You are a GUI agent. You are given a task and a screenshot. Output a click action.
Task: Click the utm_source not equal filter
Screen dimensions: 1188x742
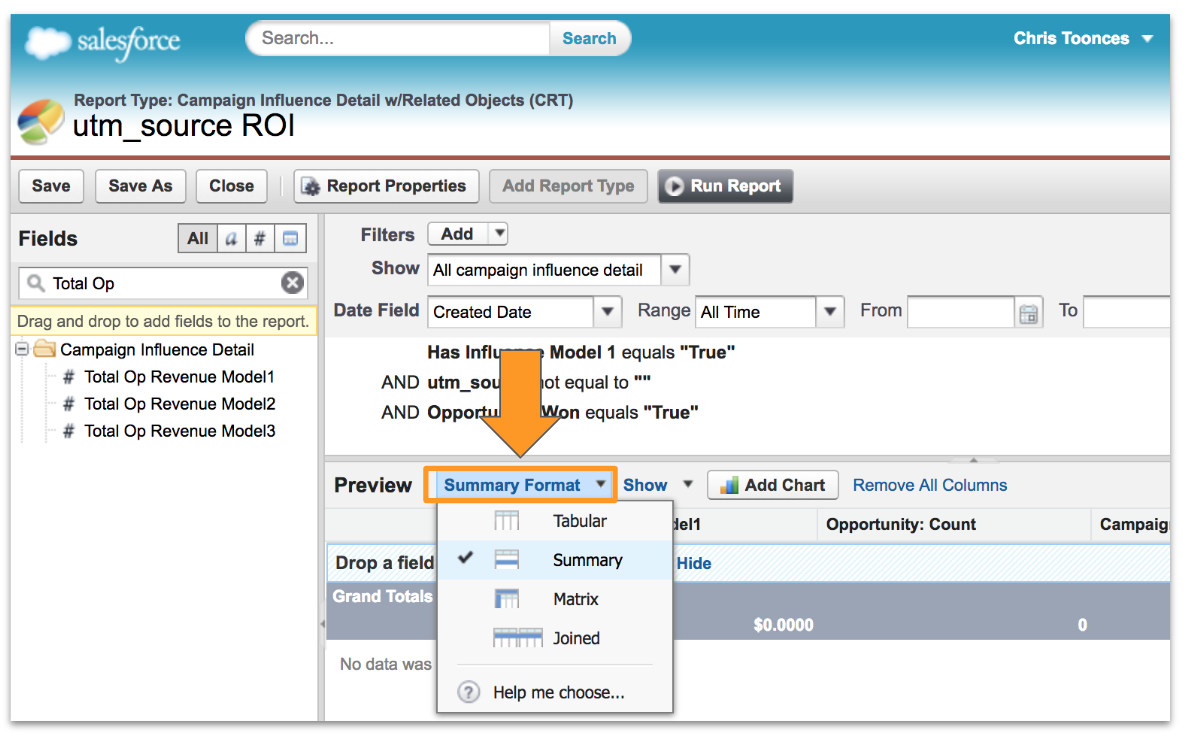click(x=539, y=383)
